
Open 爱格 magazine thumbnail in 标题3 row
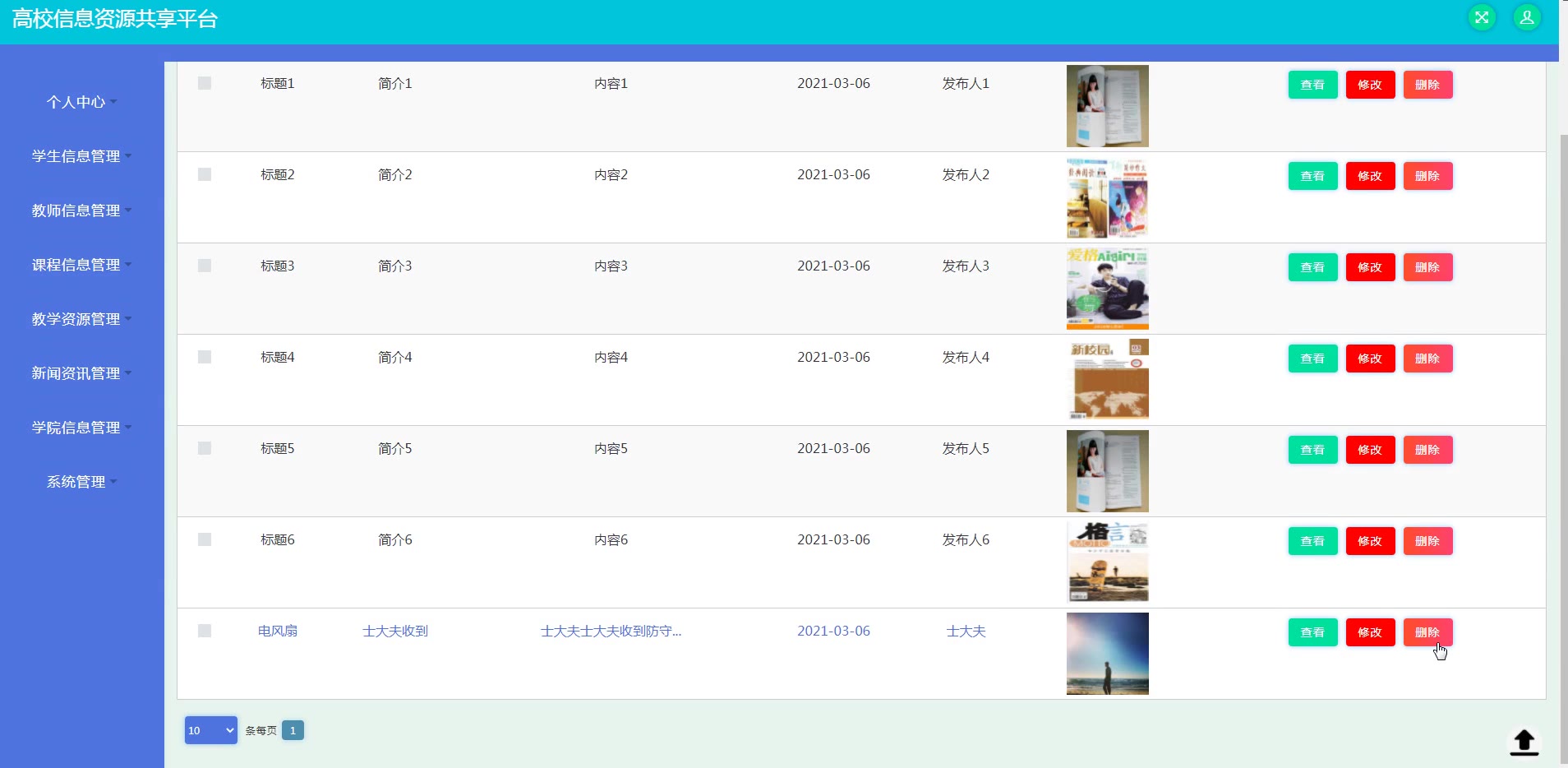(x=1108, y=289)
